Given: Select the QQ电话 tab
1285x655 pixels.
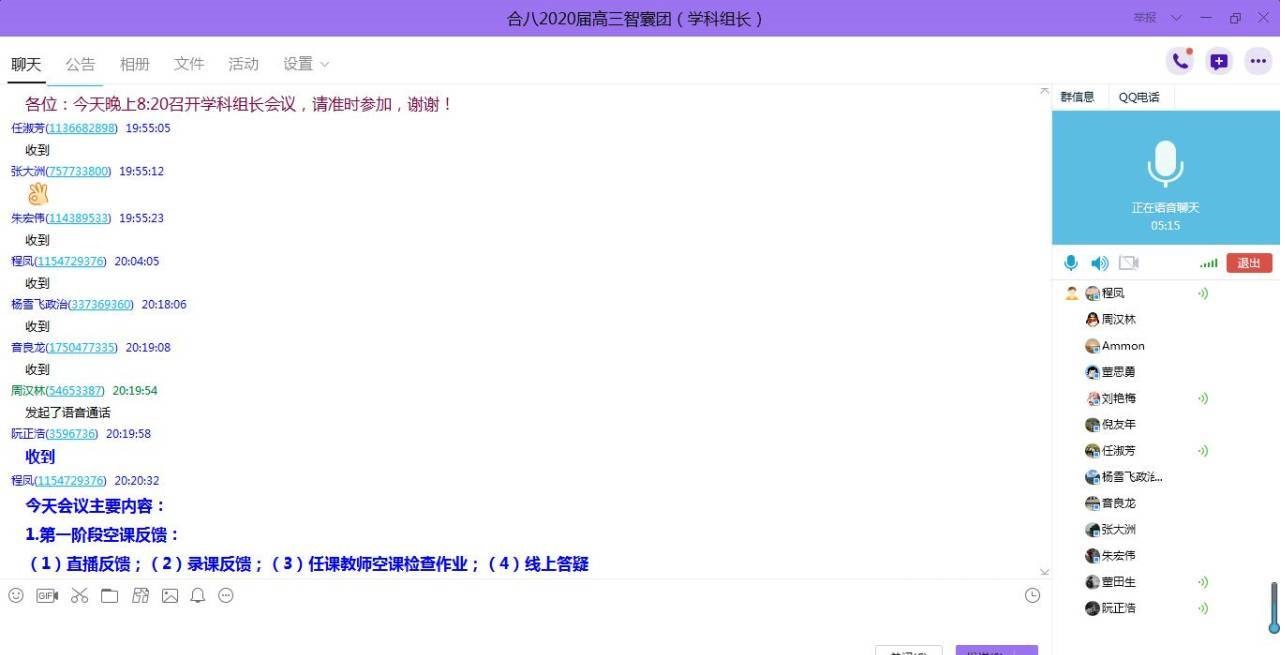Looking at the screenshot, I should (1139, 97).
